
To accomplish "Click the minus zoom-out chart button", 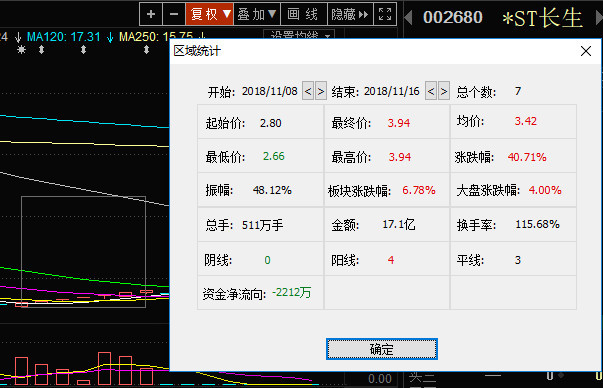I will pos(174,14).
